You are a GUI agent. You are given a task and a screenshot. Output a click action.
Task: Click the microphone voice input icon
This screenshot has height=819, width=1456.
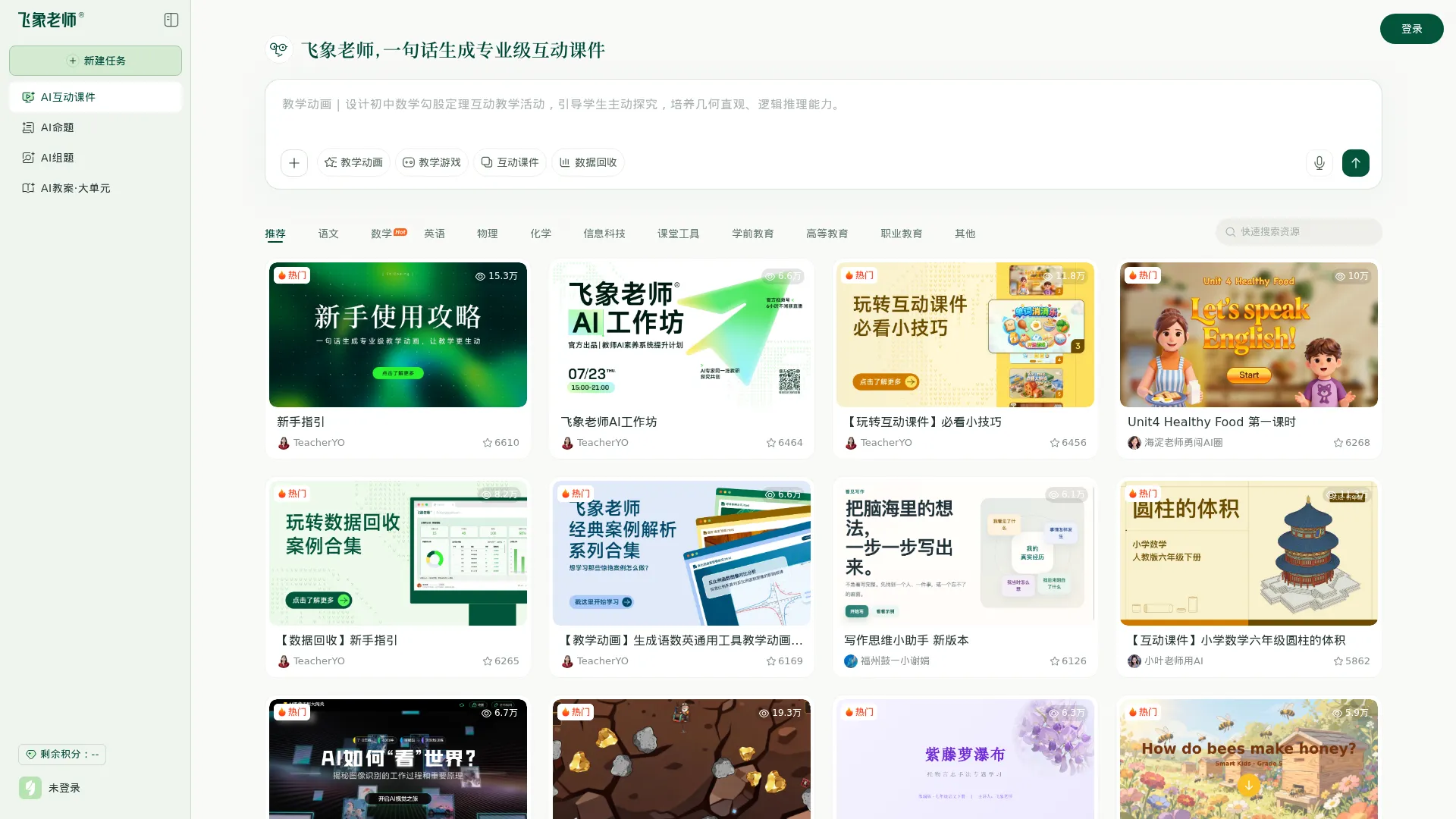point(1319,163)
